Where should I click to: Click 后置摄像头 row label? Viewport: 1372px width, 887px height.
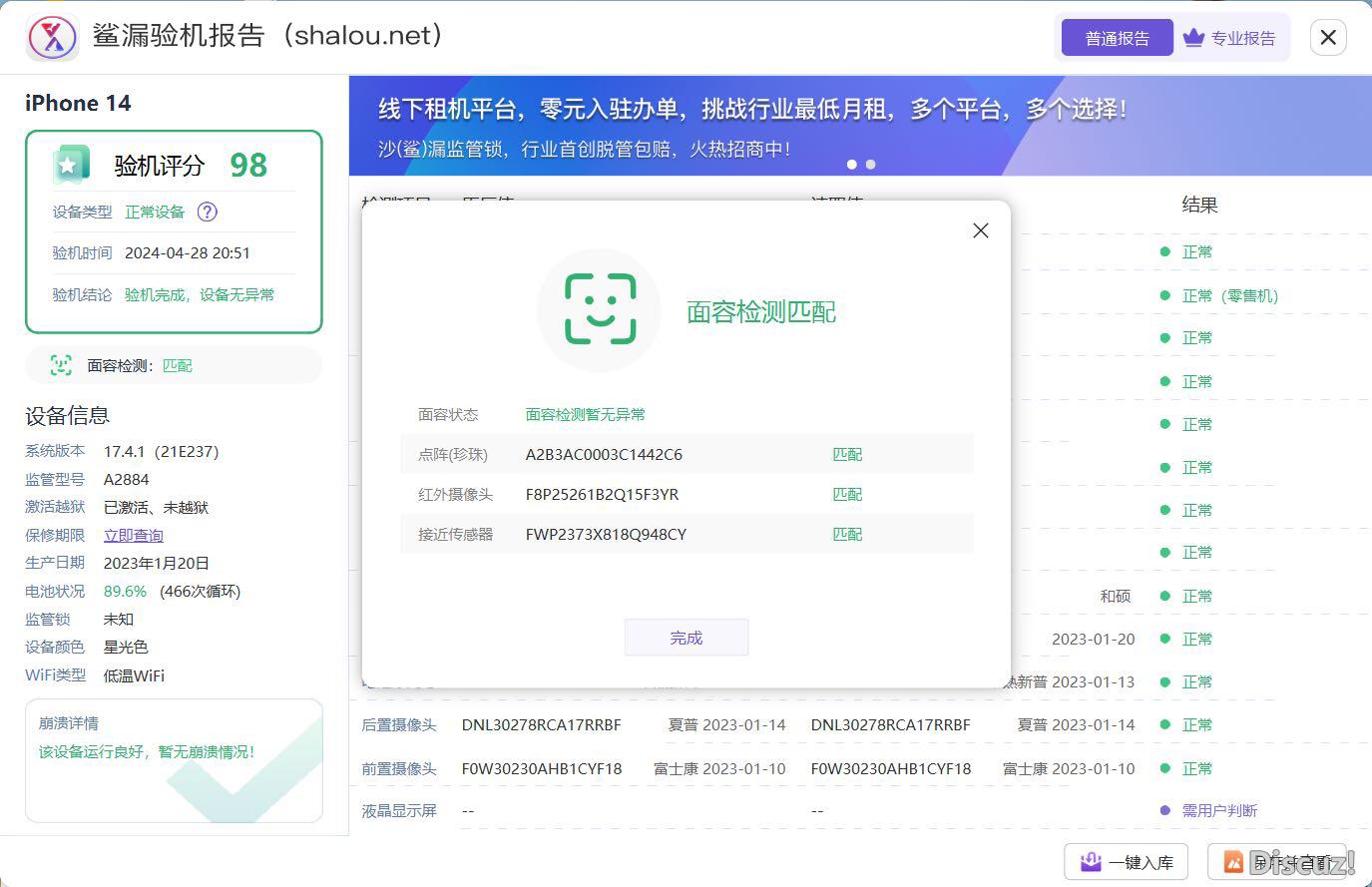[x=399, y=724]
